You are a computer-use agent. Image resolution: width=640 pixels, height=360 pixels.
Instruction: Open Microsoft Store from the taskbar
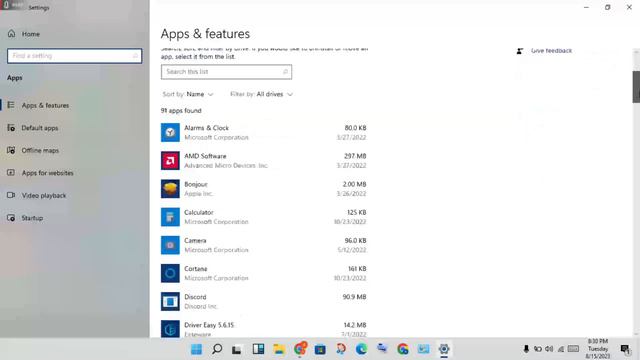320,349
